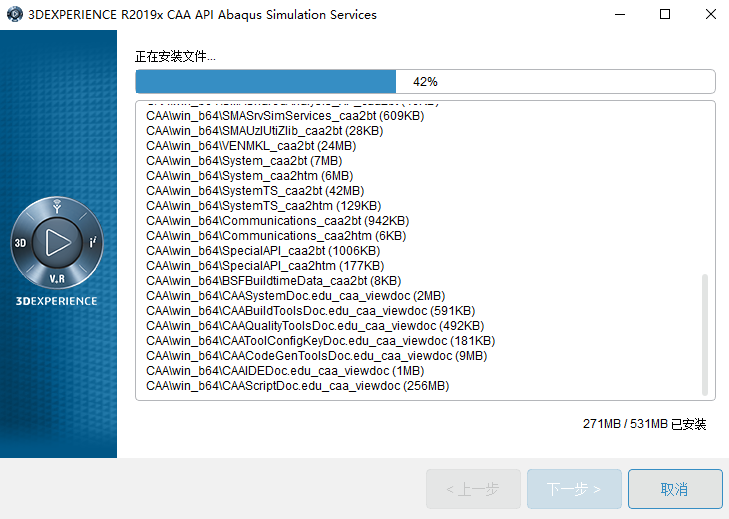Select the VENMKL_caa2bt (24MB) entry
The height and width of the screenshot is (519, 729).
click(x=250, y=146)
